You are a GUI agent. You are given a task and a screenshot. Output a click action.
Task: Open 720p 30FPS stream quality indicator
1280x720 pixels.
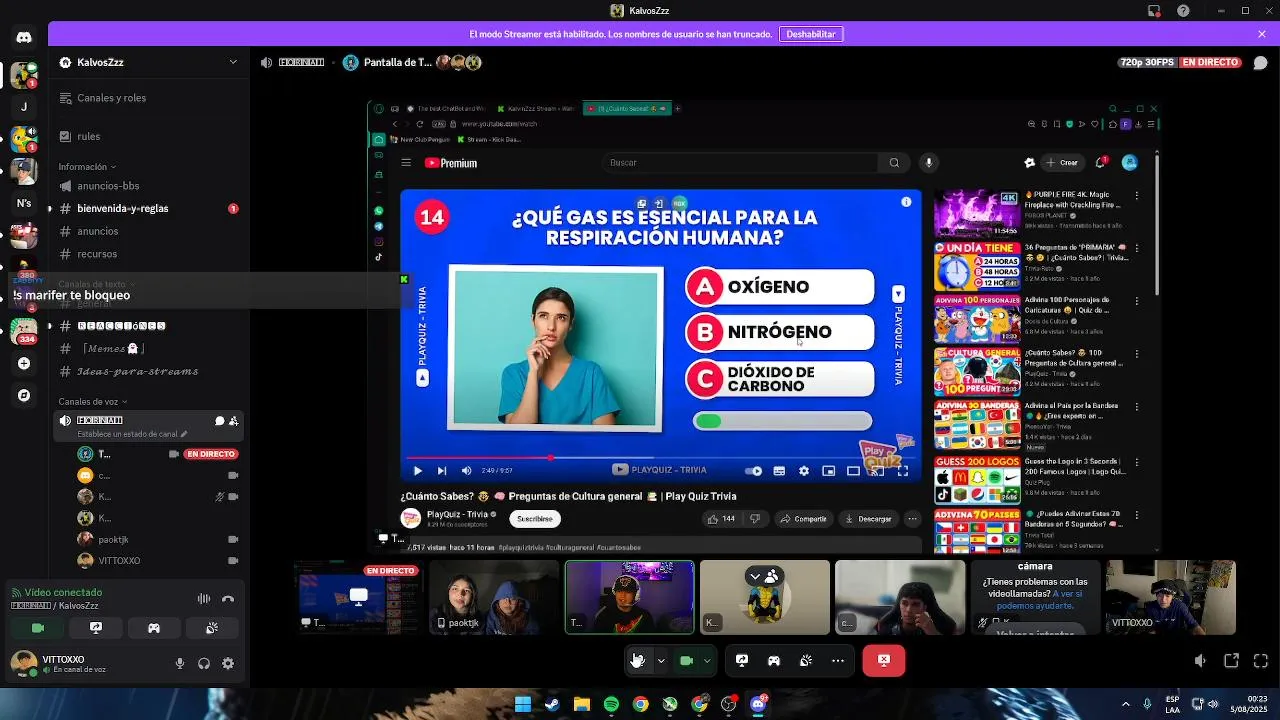coord(1146,62)
